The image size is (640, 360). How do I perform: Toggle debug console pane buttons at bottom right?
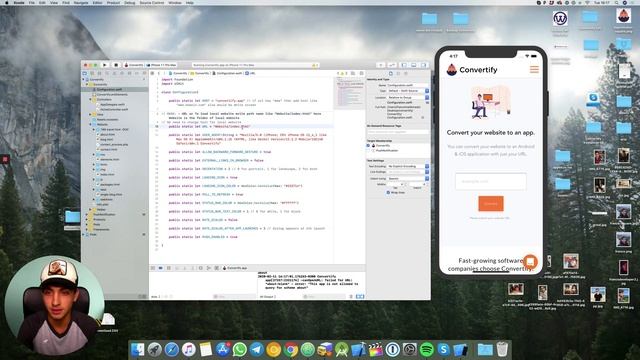[x=360, y=296]
